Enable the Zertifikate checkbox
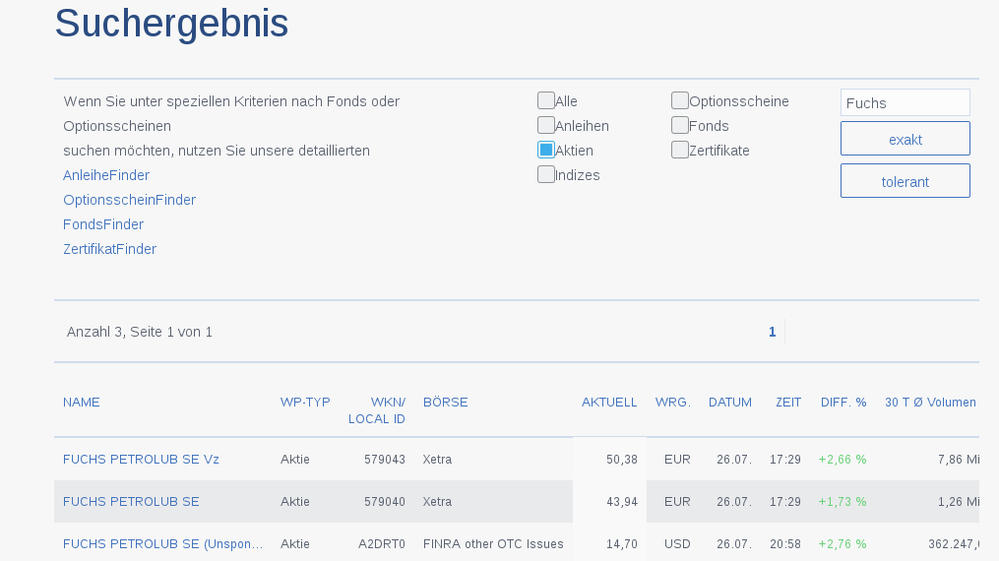The image size is (999, 561). coord(680,150)
